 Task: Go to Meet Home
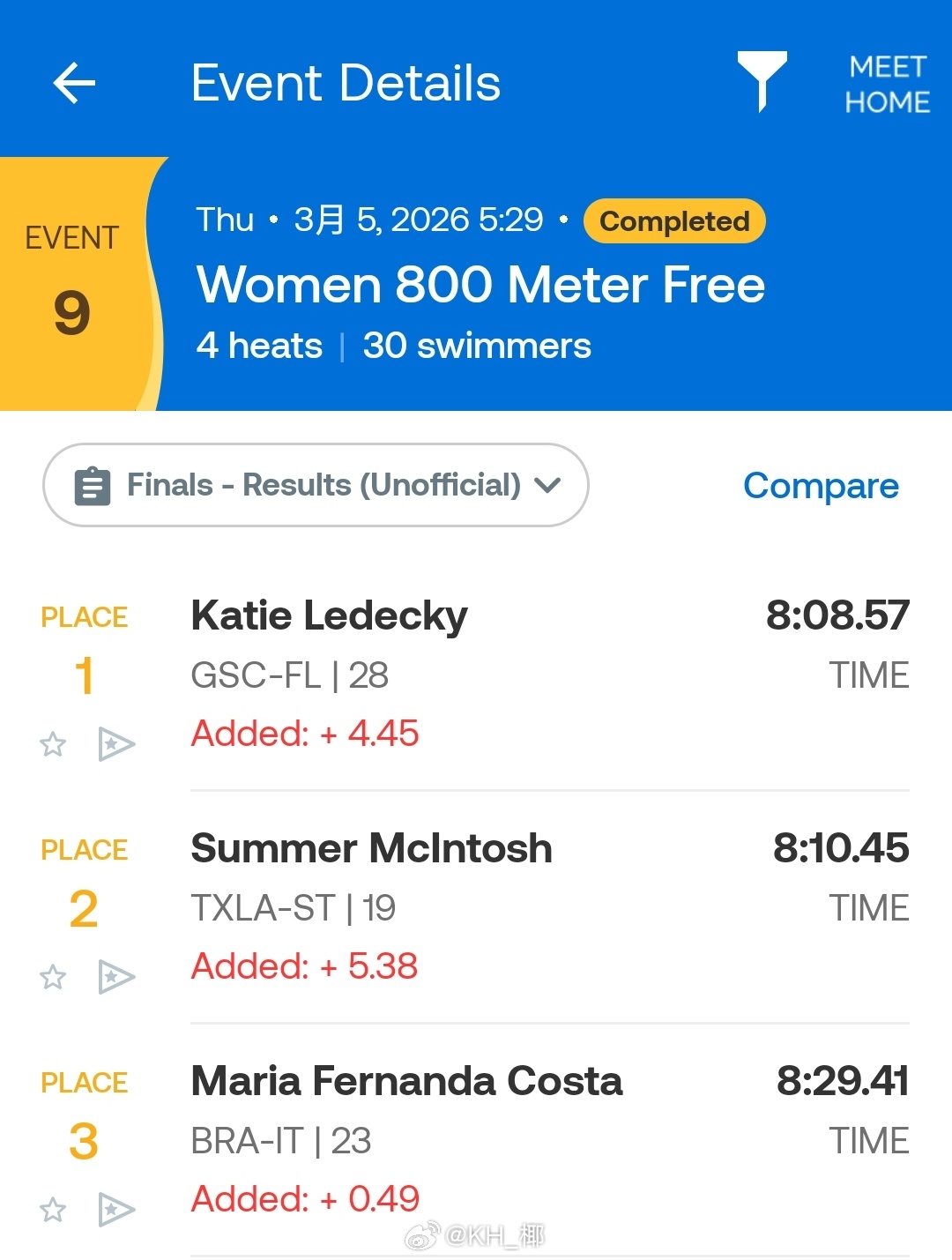[887, 85]
